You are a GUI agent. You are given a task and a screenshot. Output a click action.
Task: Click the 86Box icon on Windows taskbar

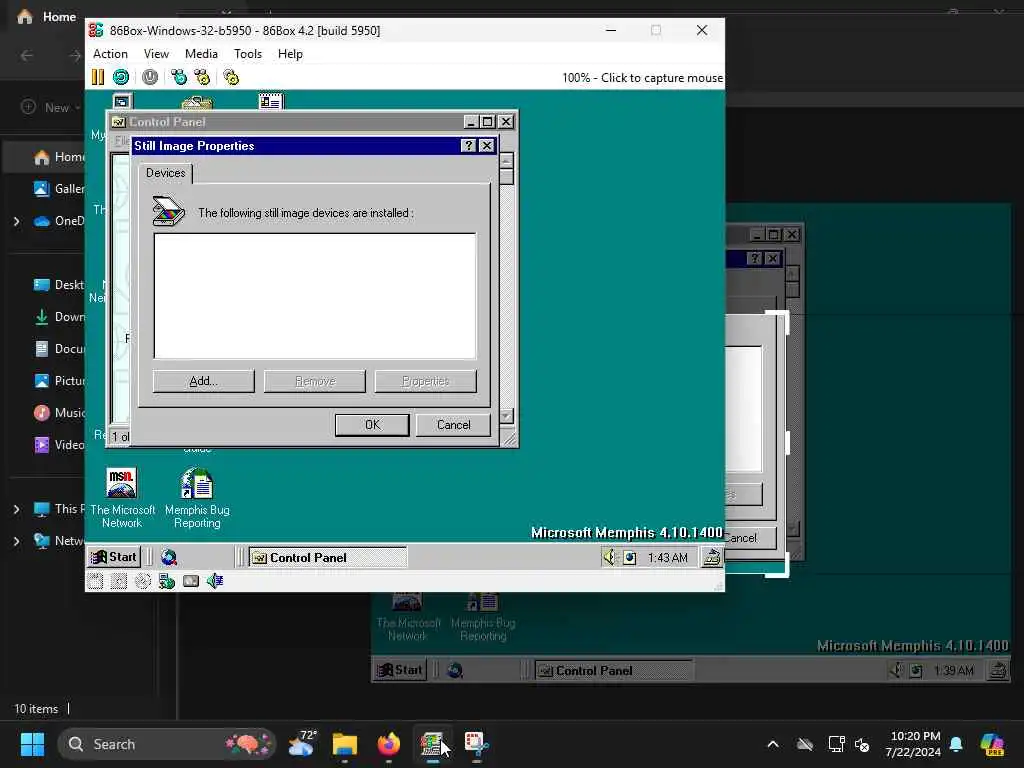[432, 744]
